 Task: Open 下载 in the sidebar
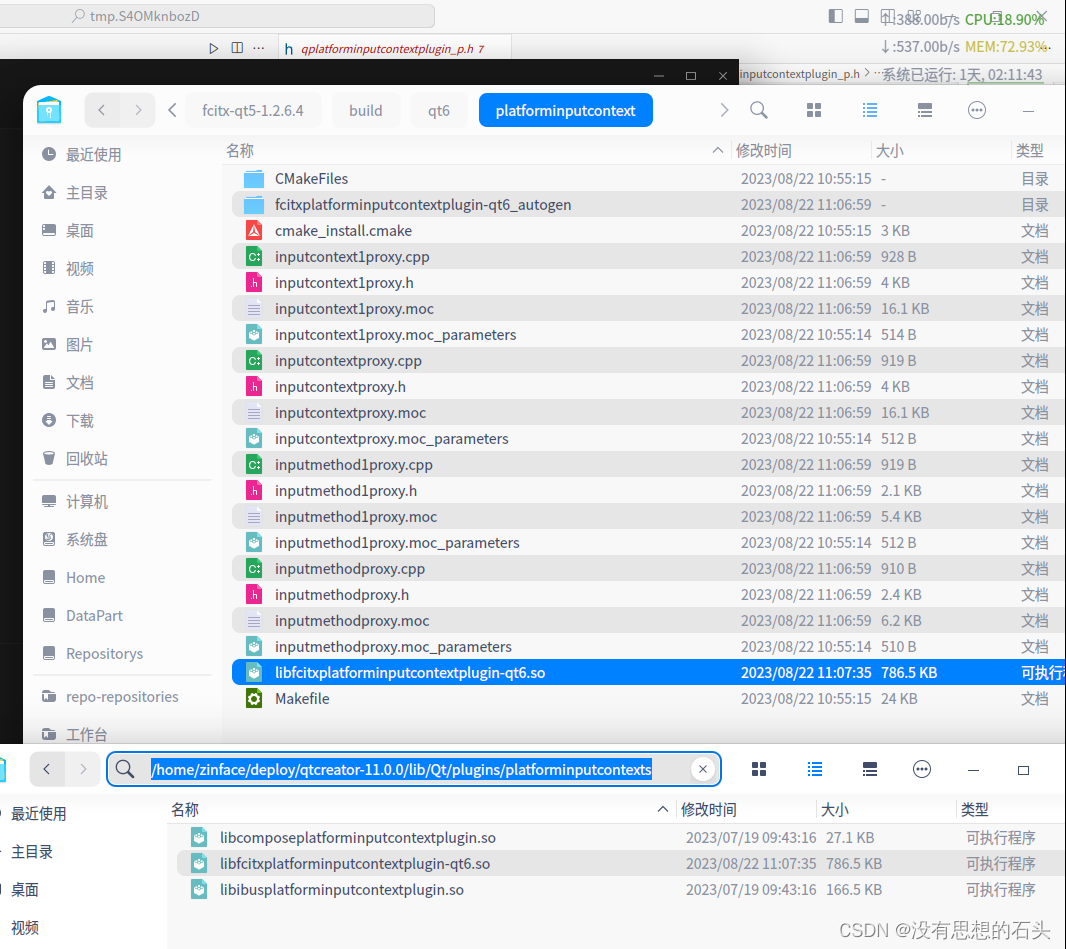coord(80,421)
